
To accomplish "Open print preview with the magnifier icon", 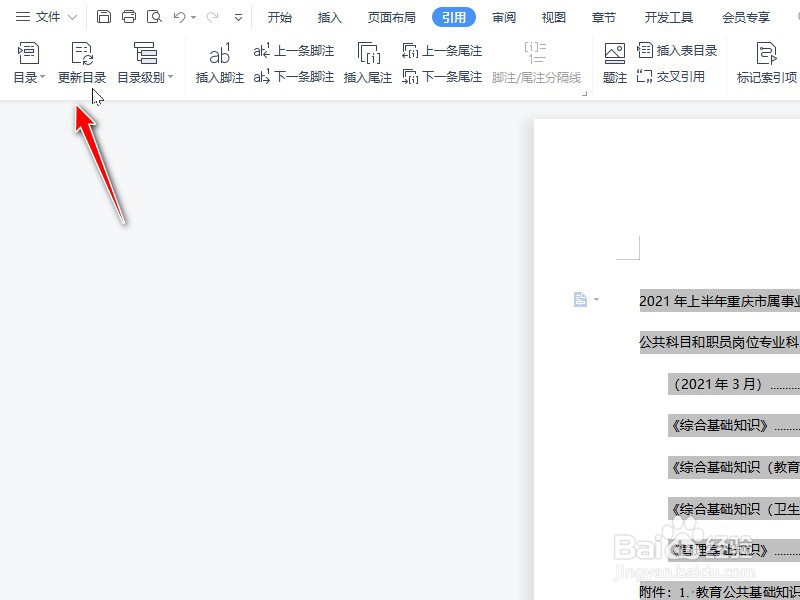I will [154, 16].
